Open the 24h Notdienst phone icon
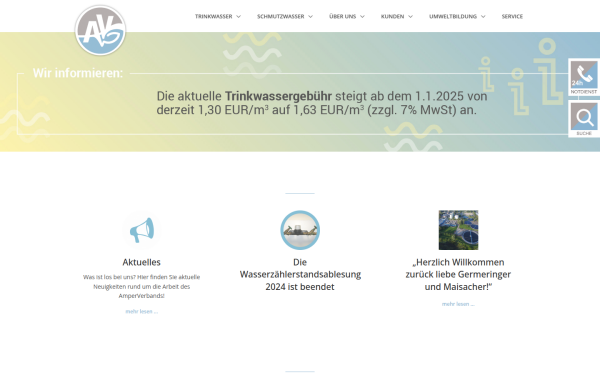 point(584,78)
